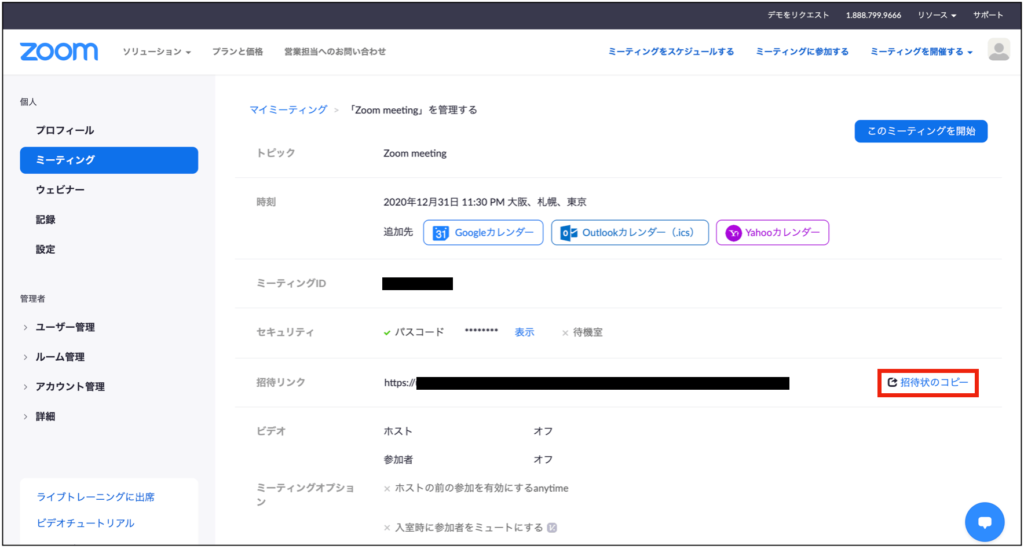The width and height of the screenshot is (1024, 549).
Task: Add meeting to Outlook Calendar (.ics)
Action: (630, 233)
